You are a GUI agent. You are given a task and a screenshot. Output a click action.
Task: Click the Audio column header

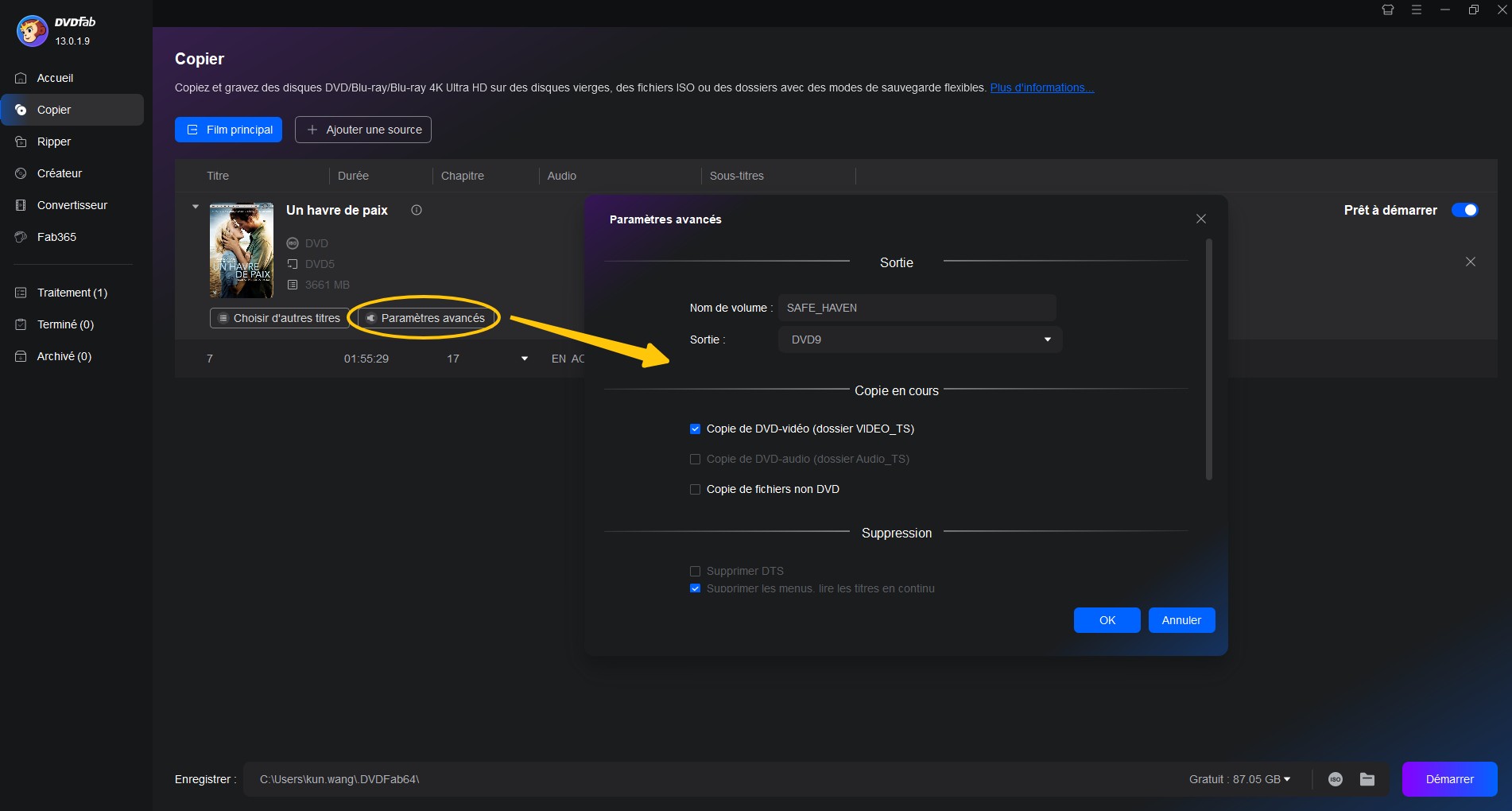tap(562, 176)
